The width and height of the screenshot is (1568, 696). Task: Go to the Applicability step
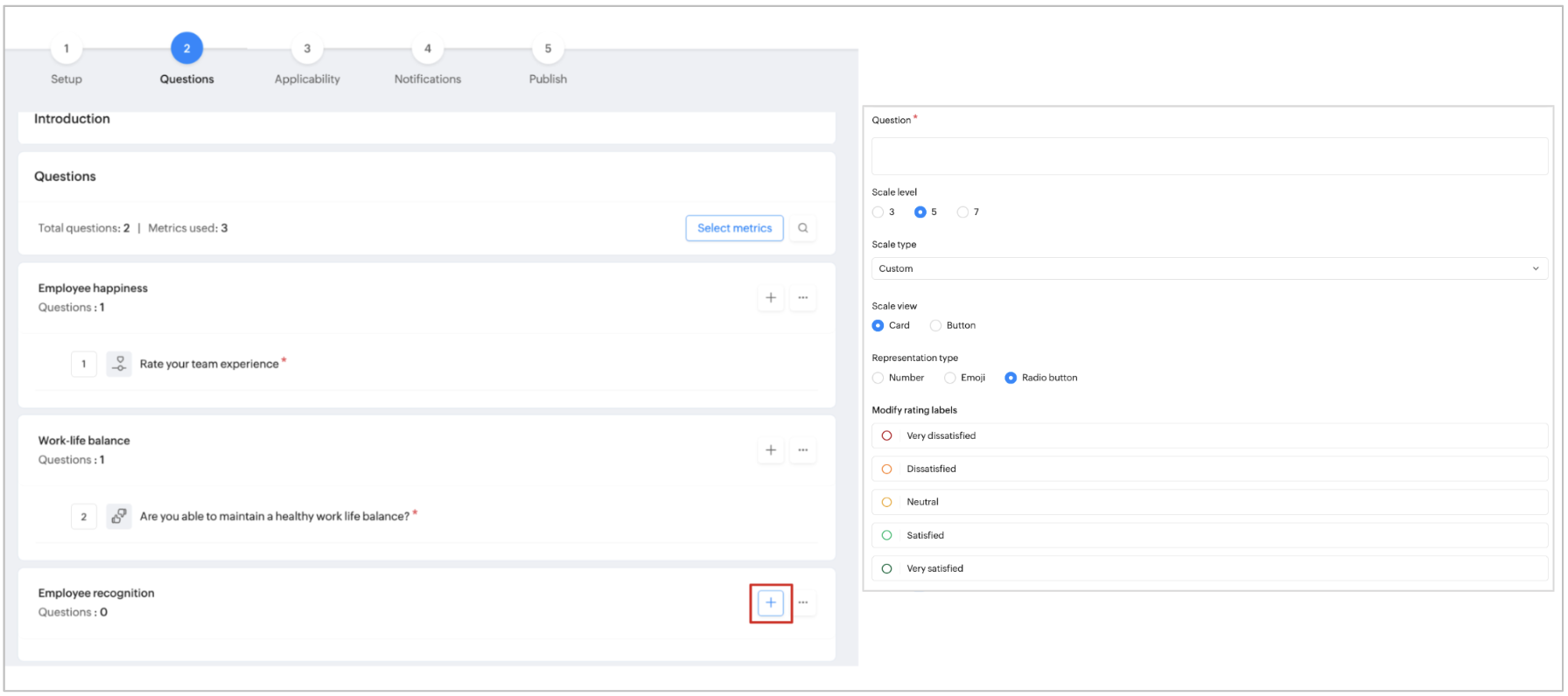coord(307,49)
